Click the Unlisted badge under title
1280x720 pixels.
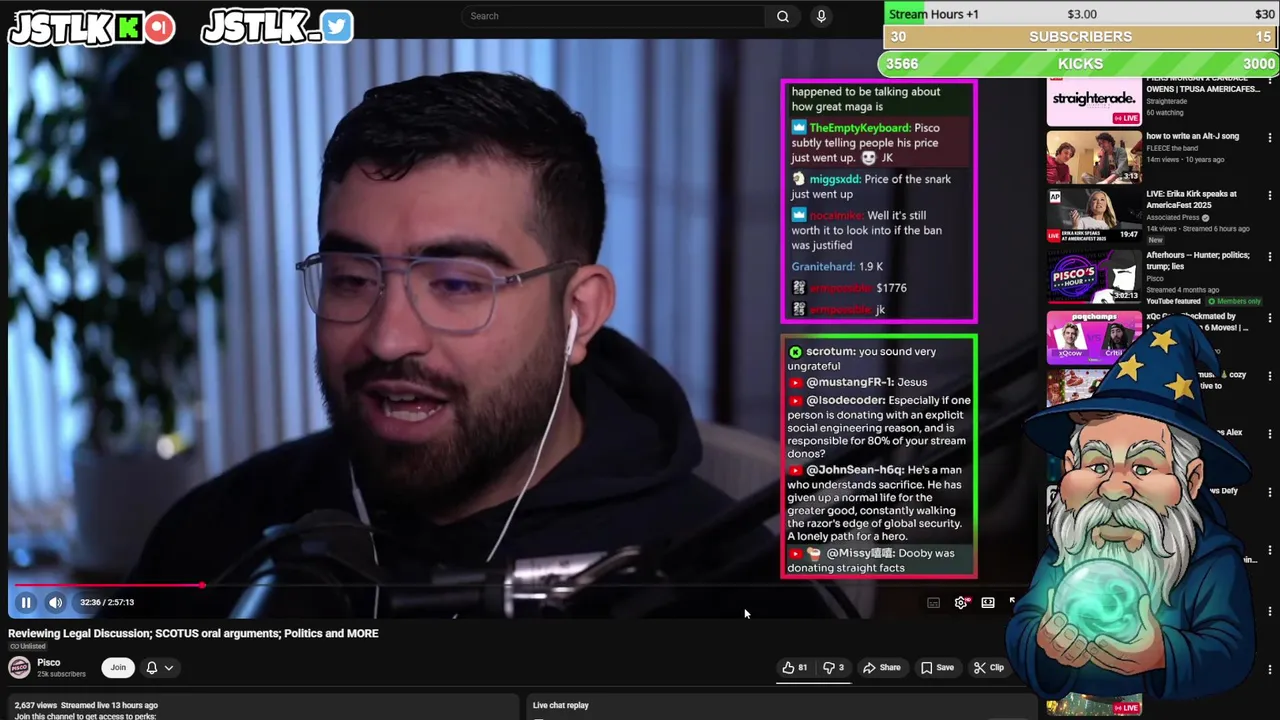coord(28,646)
